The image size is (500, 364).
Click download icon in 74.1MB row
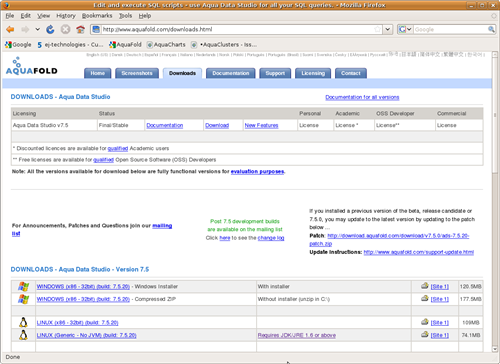[x=424, y=334]
